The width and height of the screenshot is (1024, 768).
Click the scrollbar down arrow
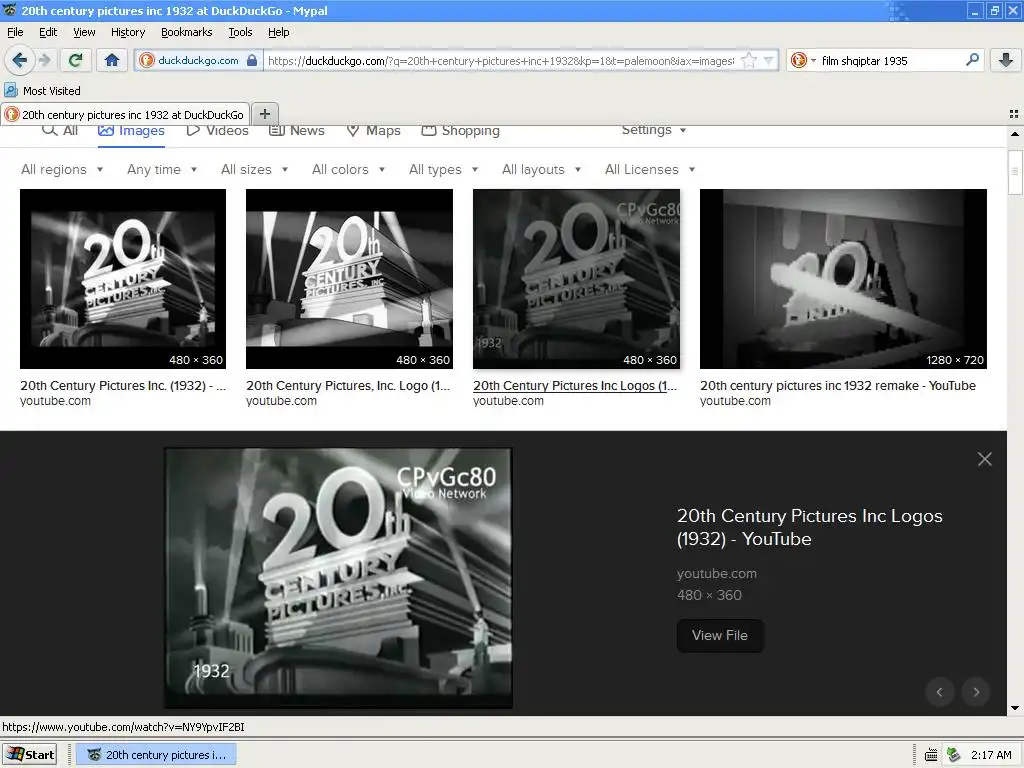coord(1014,708)
